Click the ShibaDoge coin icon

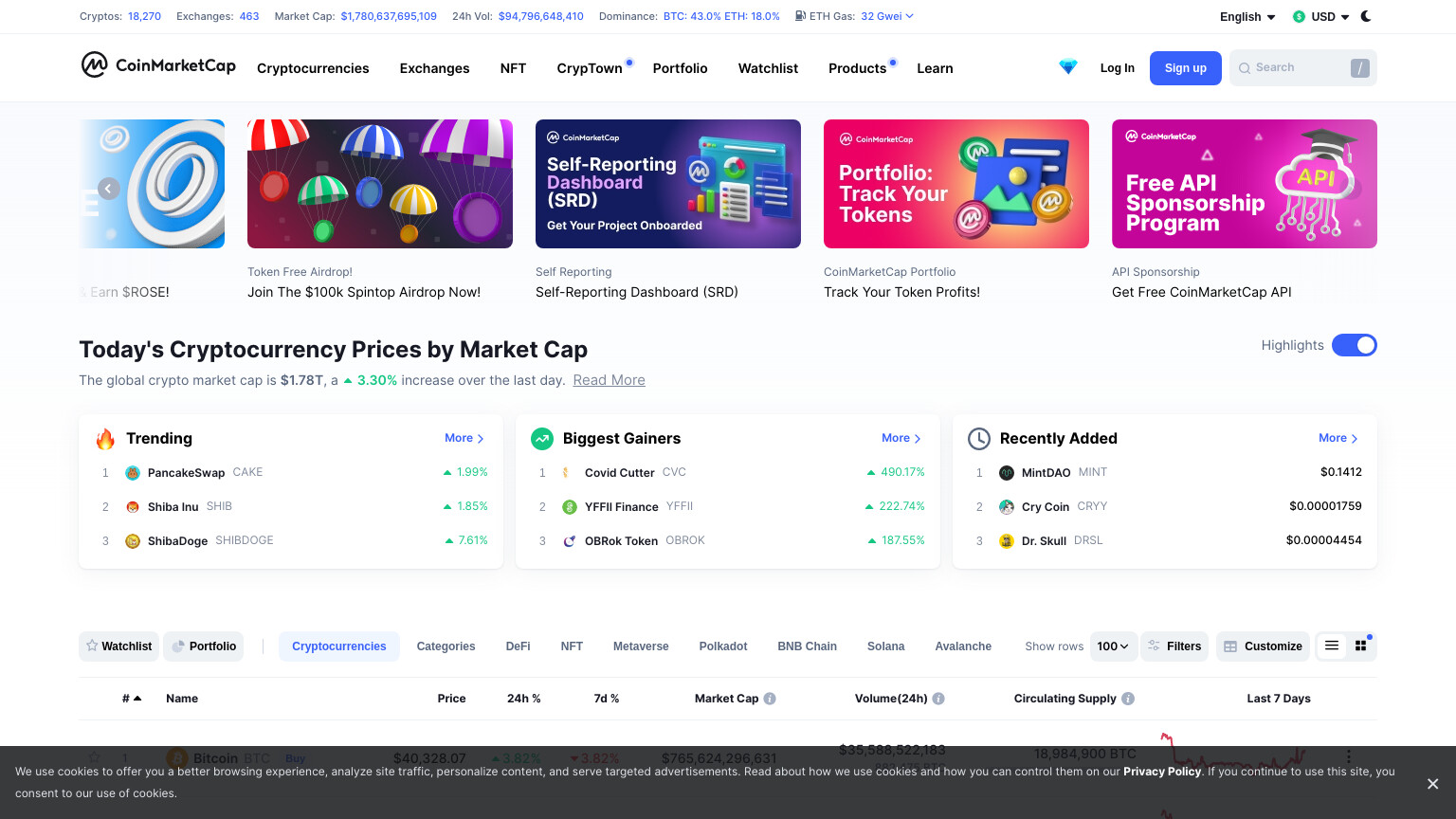pos(133,541)
